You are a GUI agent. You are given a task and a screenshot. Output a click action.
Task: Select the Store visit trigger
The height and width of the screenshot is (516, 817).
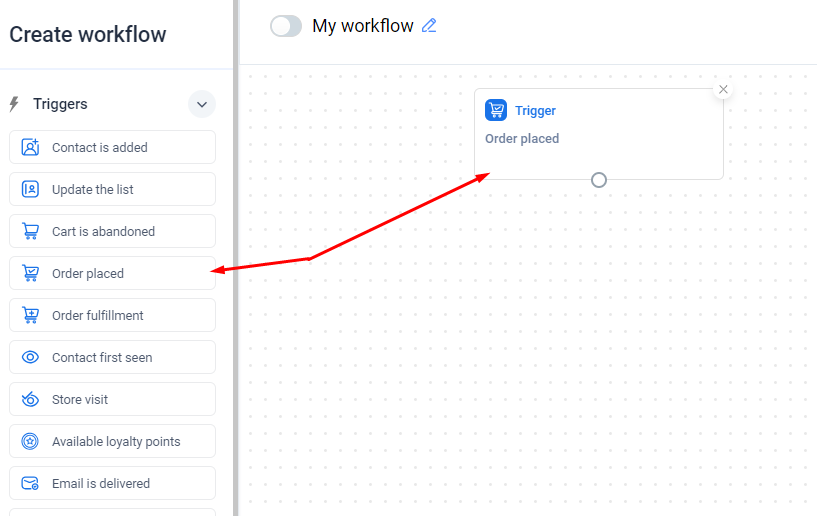pos(113,399)
